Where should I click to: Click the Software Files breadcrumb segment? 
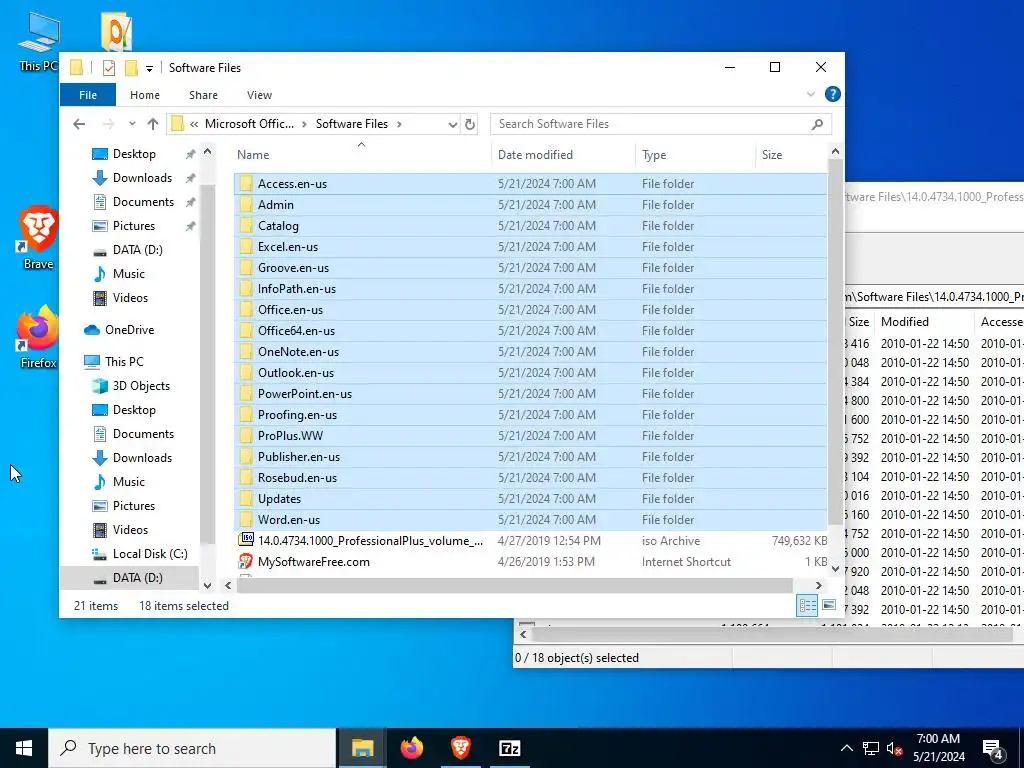pos(352,124)
